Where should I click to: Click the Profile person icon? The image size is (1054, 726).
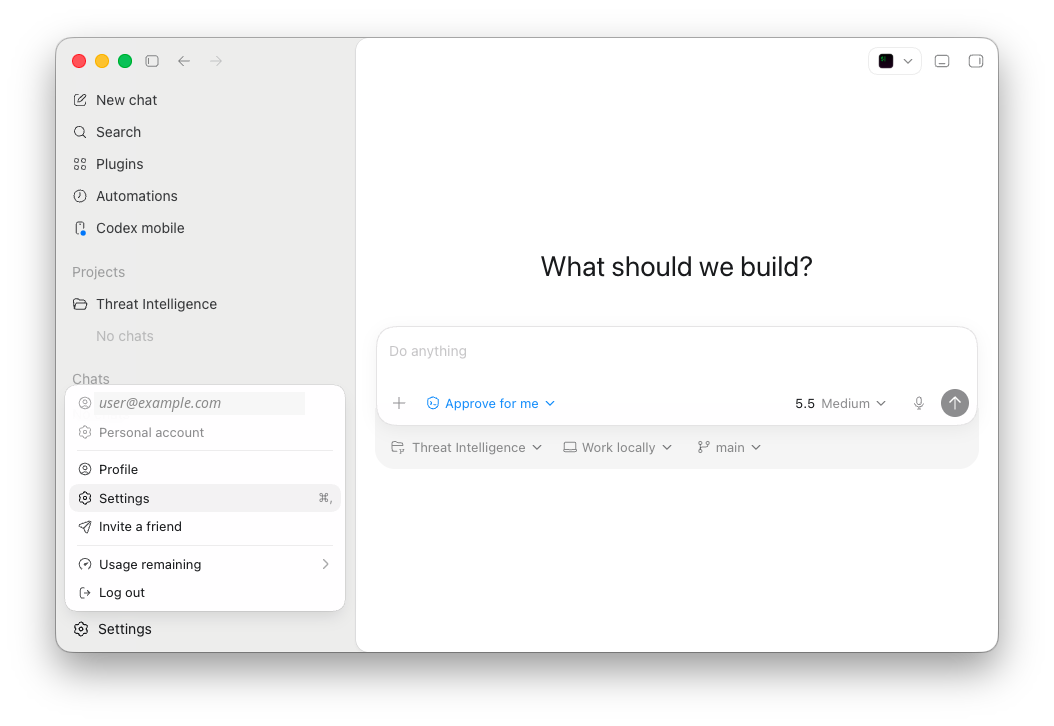point(85,469)
